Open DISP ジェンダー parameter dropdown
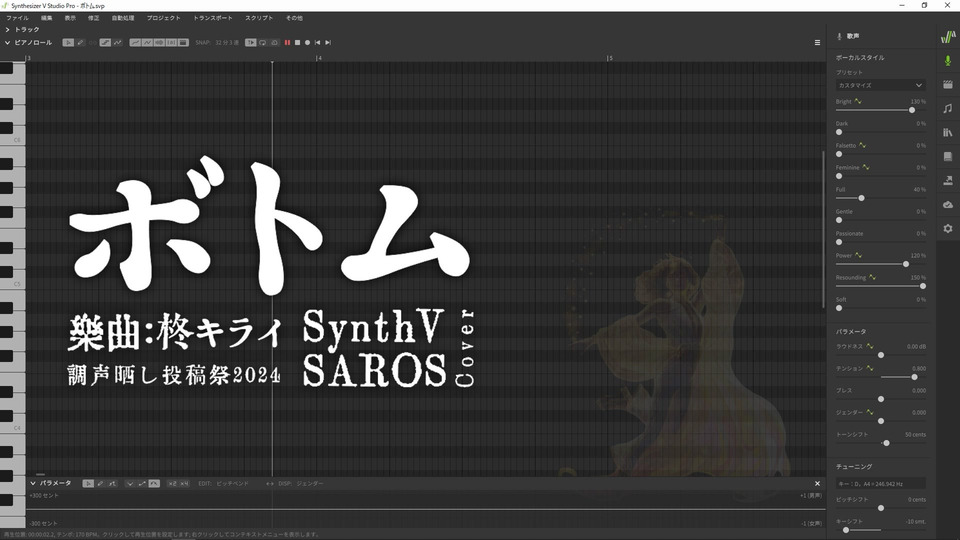Screen dimensions: 960x540 [310, 484]
